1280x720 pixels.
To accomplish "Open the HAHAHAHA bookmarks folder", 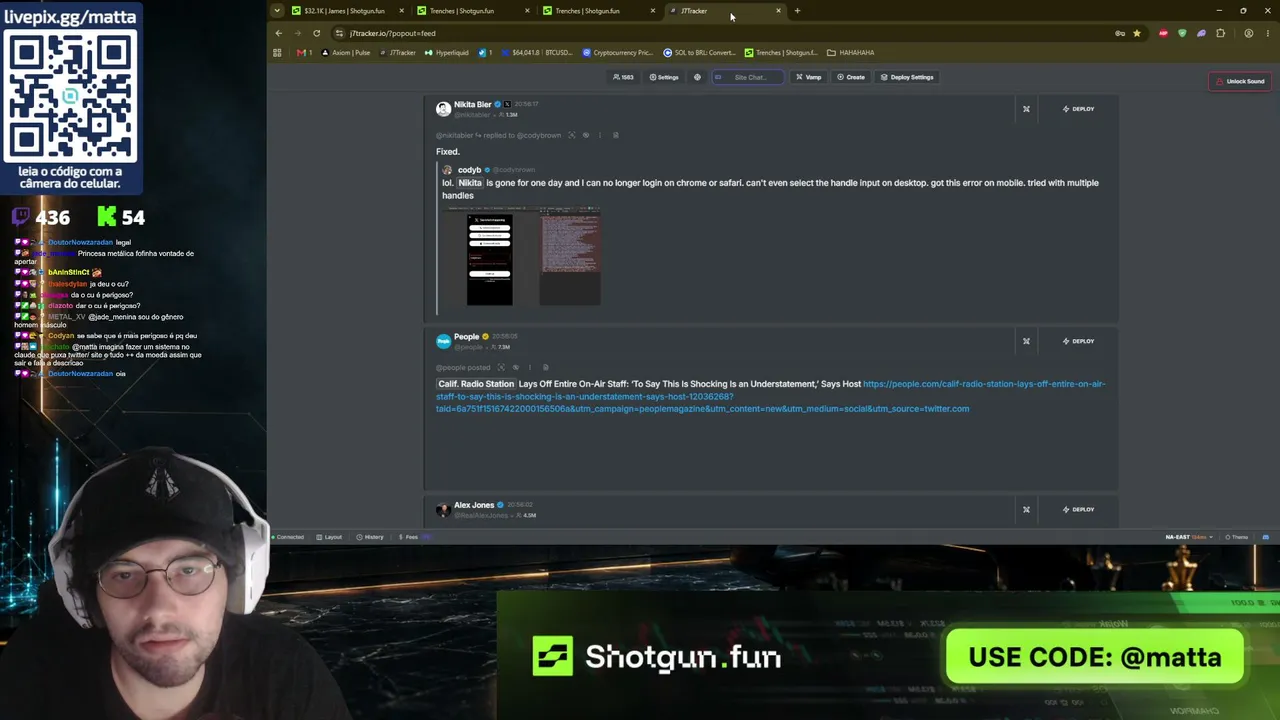I will [x=851, y=53].
